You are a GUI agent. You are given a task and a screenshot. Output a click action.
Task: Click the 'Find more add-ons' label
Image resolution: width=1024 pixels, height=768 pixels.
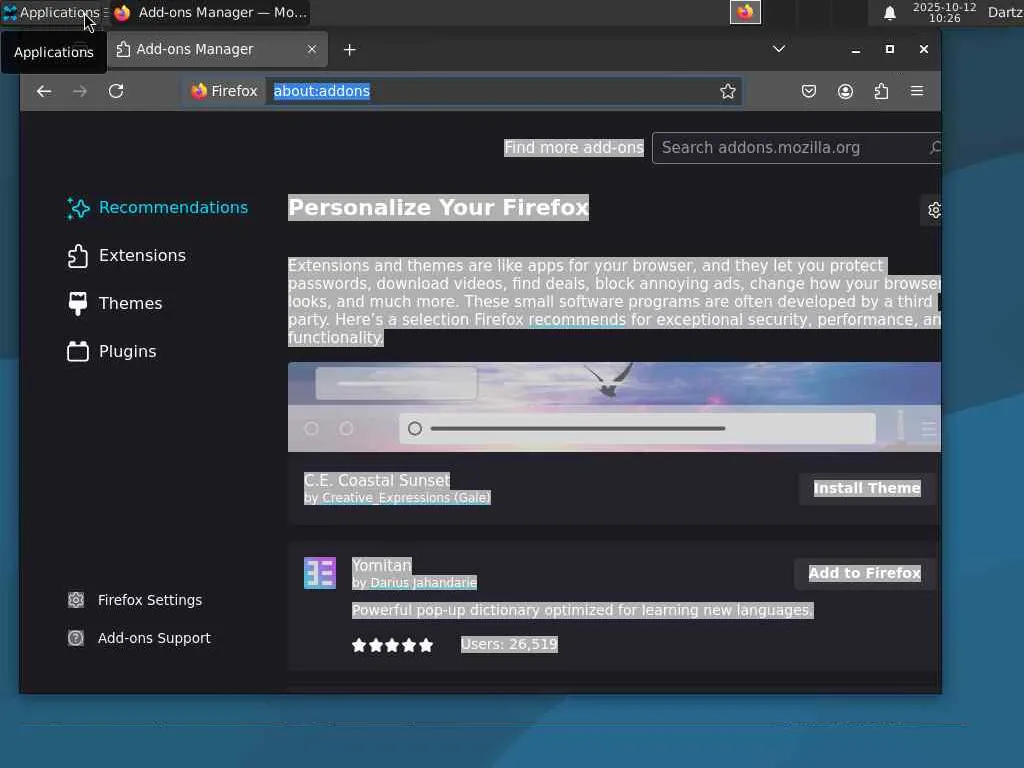click(x=573, y=148)
